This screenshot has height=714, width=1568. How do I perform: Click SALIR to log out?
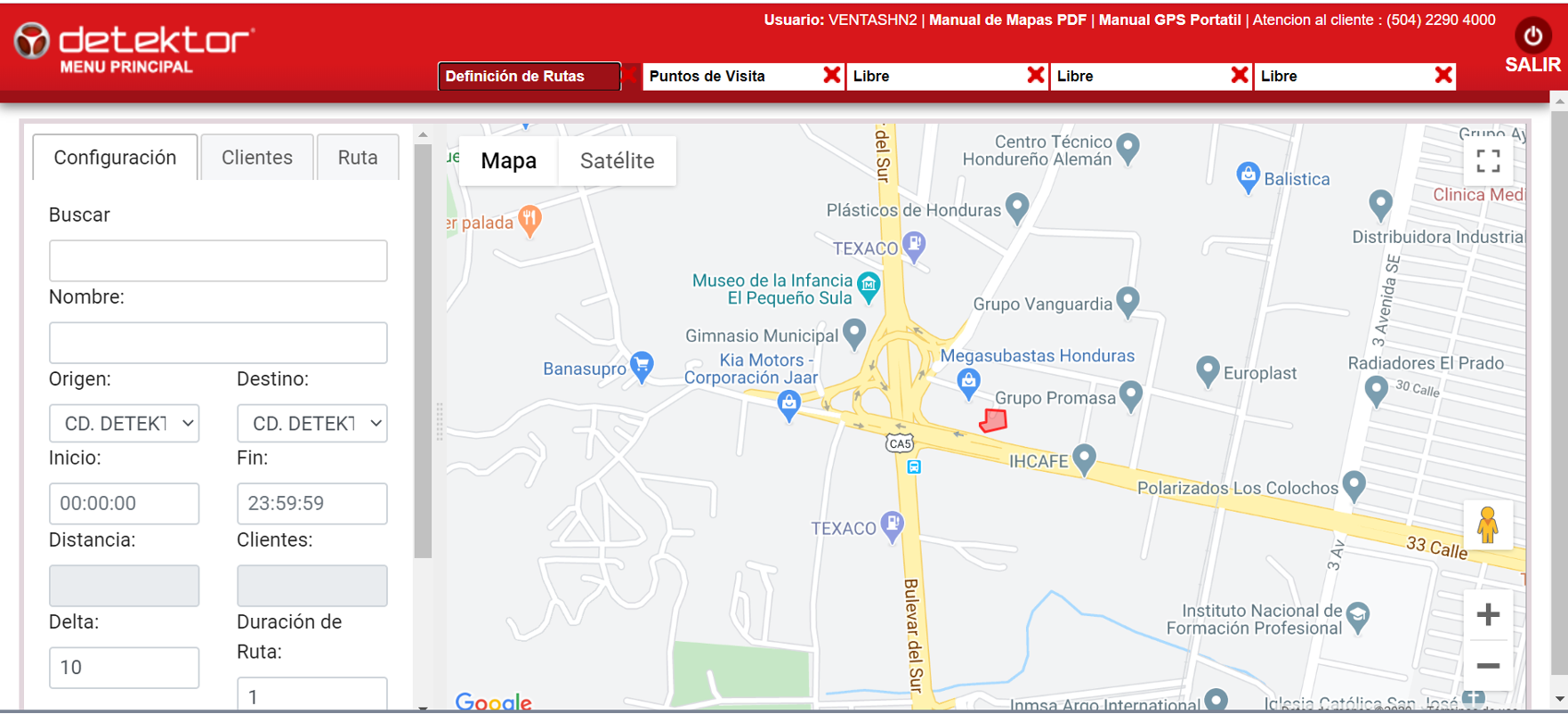pyautogui.click(x=1532, y=65)
